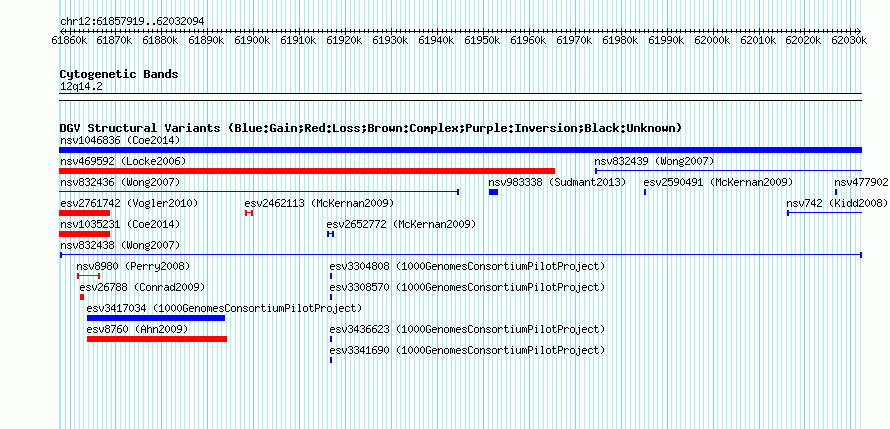Screen dimensions: 890x429
Task: Click the small red esv2462113 marker
Action: point(249,213)
